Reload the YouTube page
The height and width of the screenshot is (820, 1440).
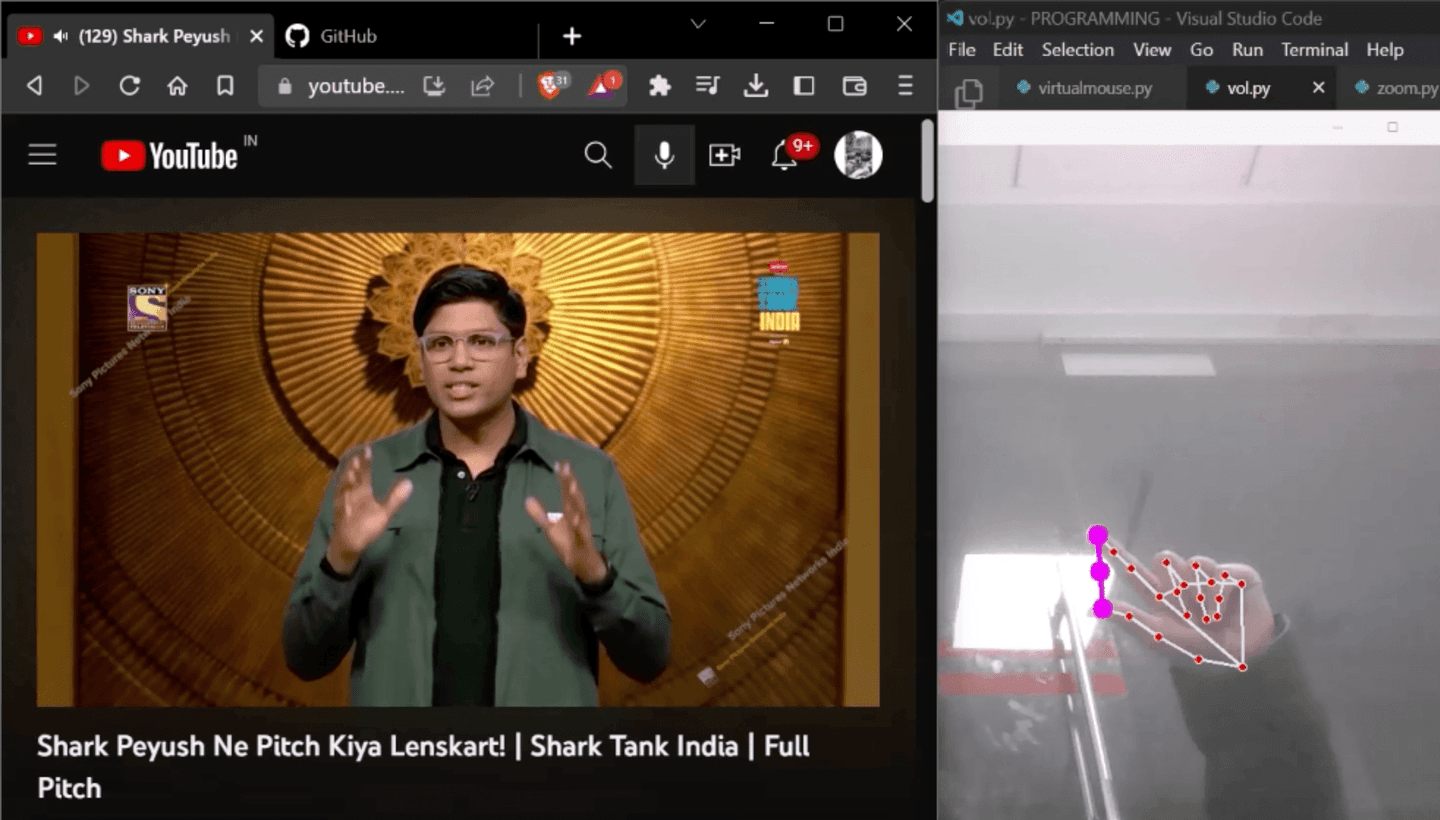129,86
